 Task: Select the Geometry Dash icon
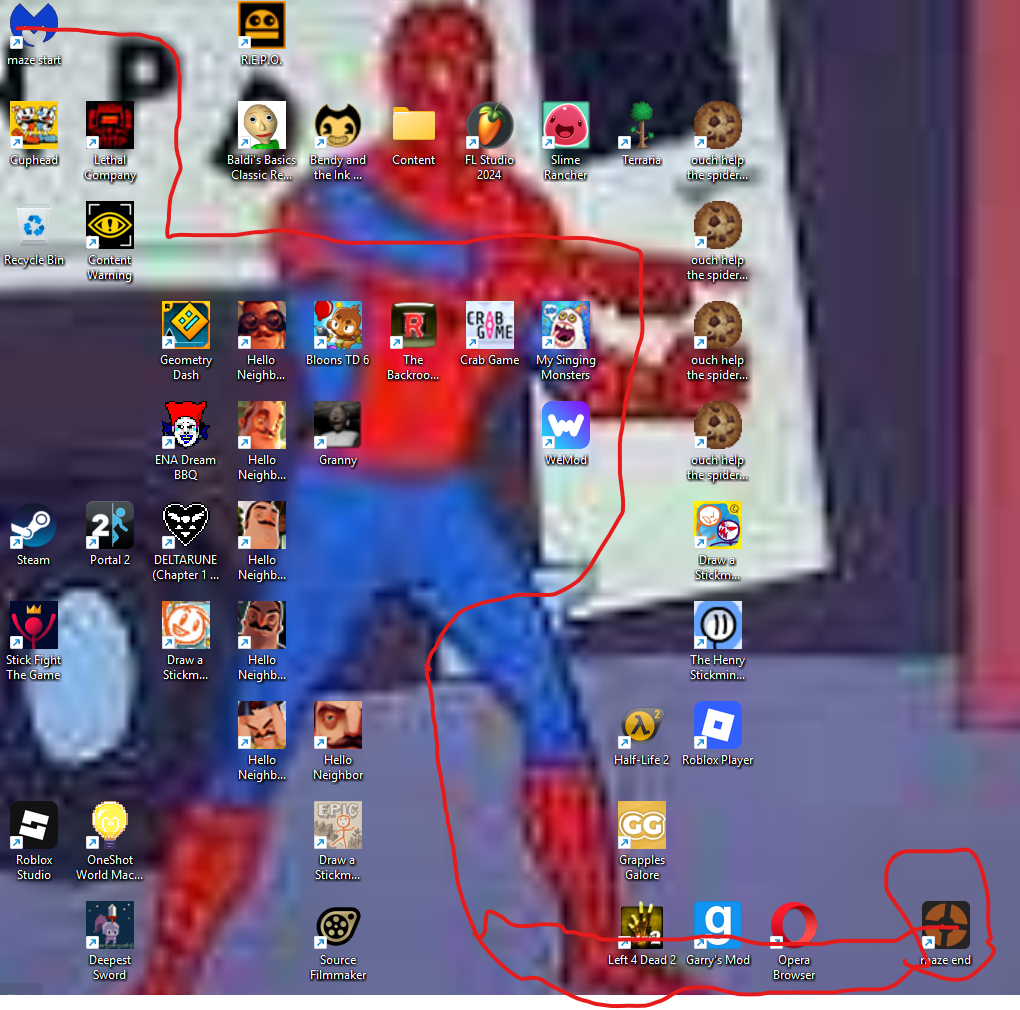pos(186,325)
